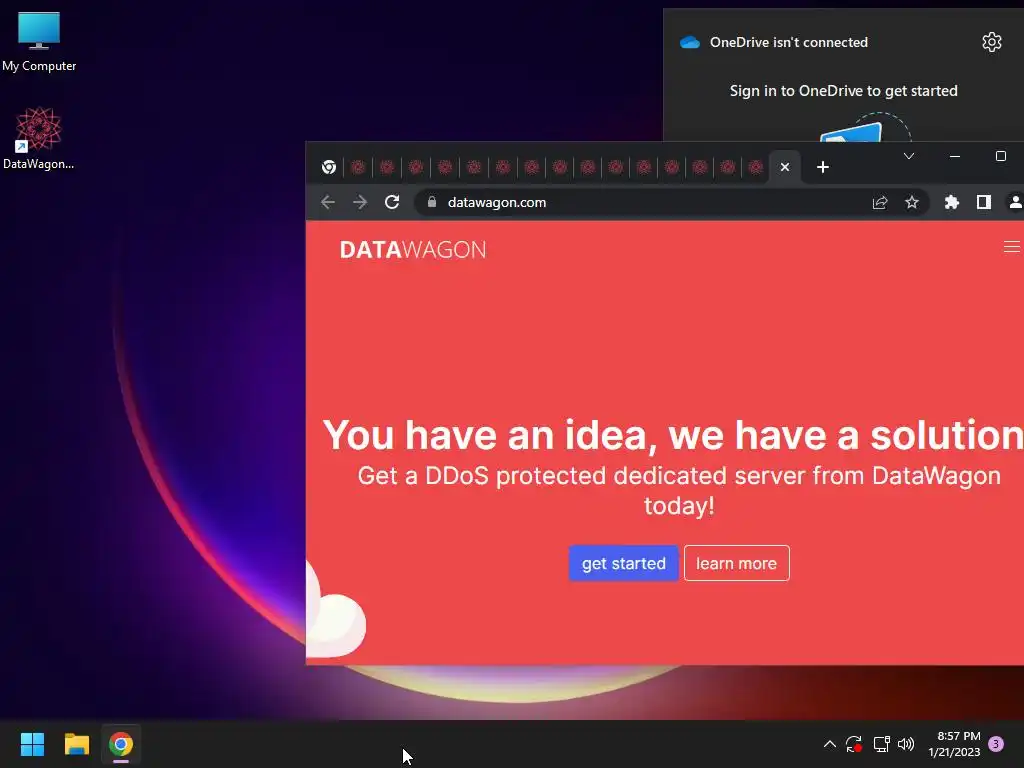
Task: Click the sync status tray icon
Action: click(854, 744)
